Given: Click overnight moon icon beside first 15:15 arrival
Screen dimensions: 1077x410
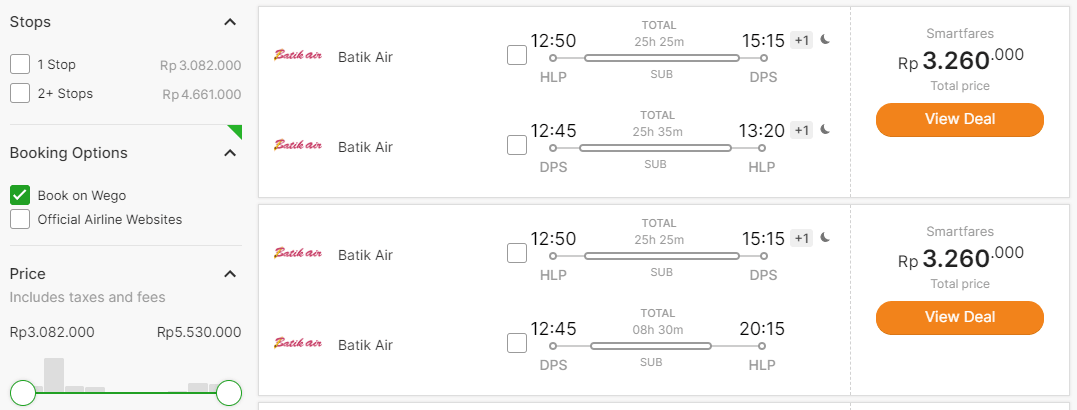Looking at the screenshot, I should [x=825, y=40].
